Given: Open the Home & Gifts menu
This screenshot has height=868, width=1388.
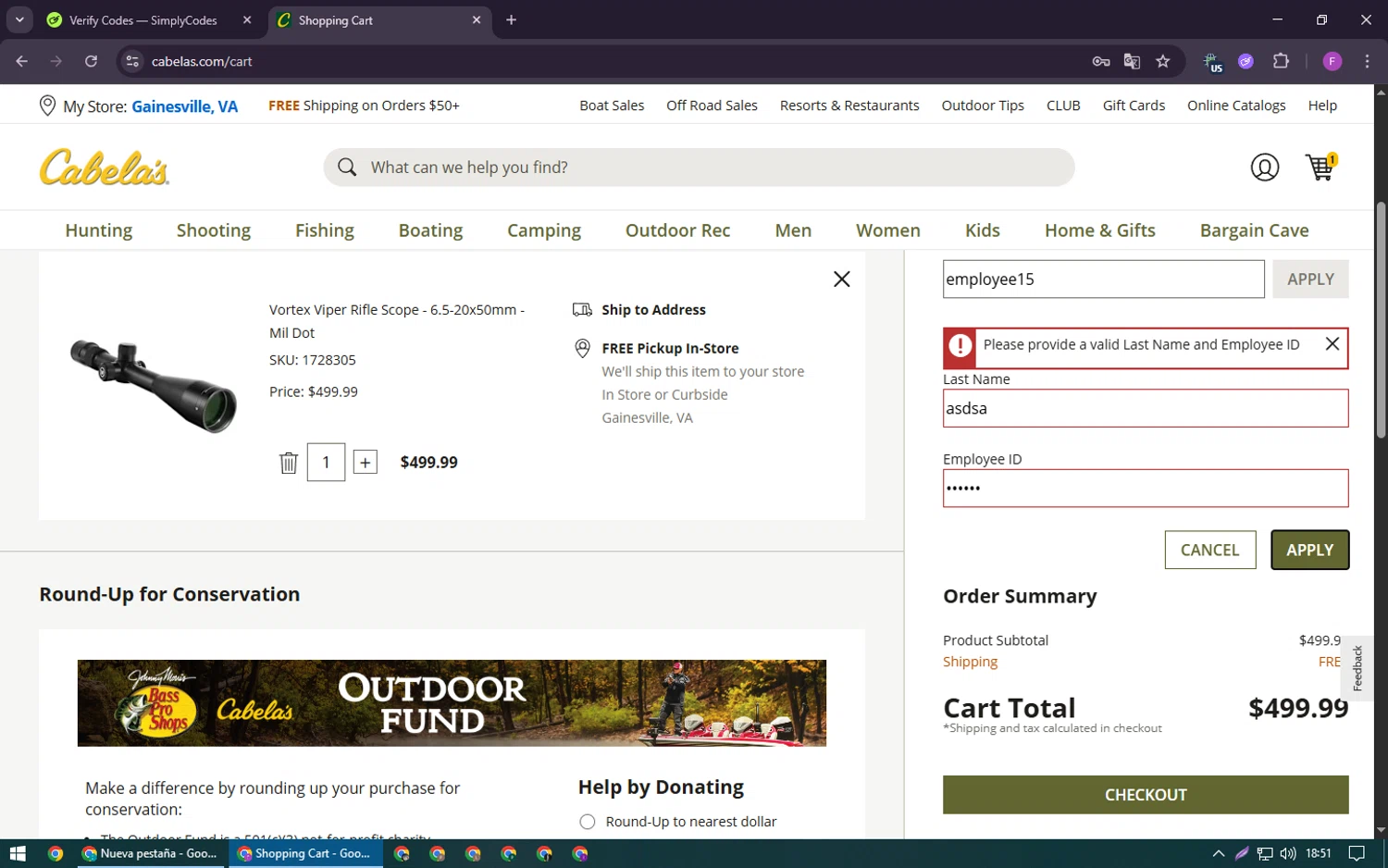Looking at the screenshot, I should click(x=1100, y=230).
